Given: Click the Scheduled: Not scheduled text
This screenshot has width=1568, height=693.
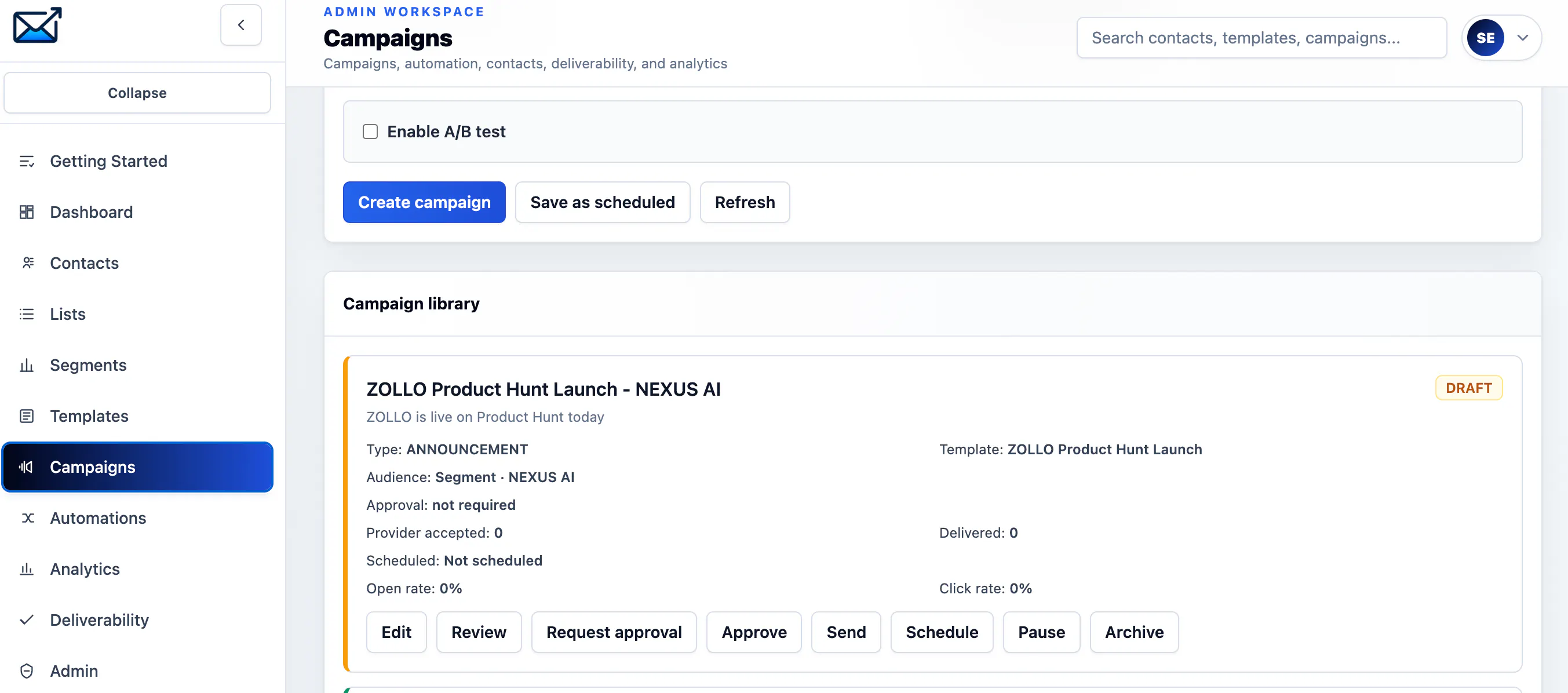Looking at the screenshot, I should (454, 561).
